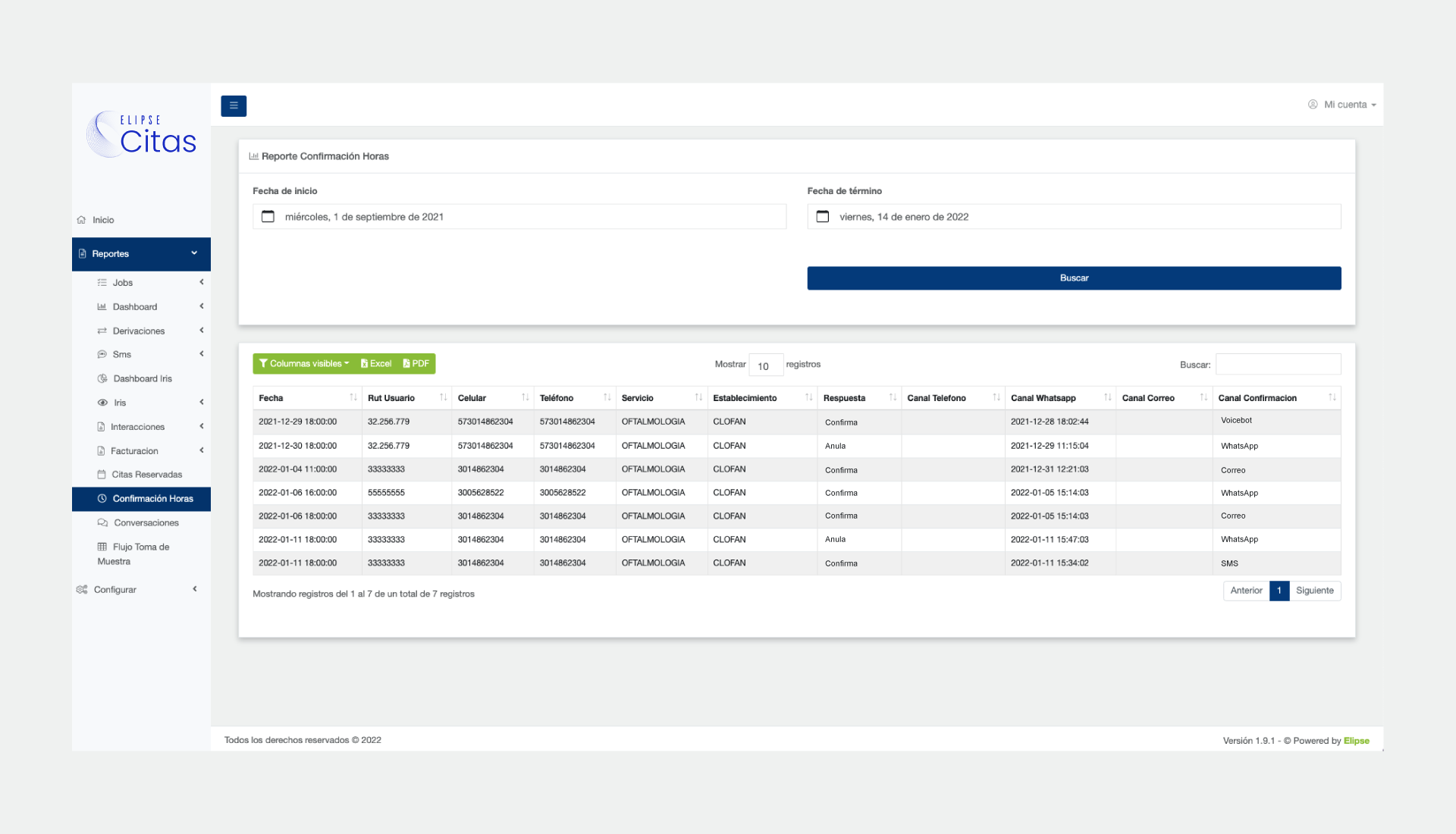Expand the Derivaciones submenu chevron
1456x834 pixels.
[202, 331]
